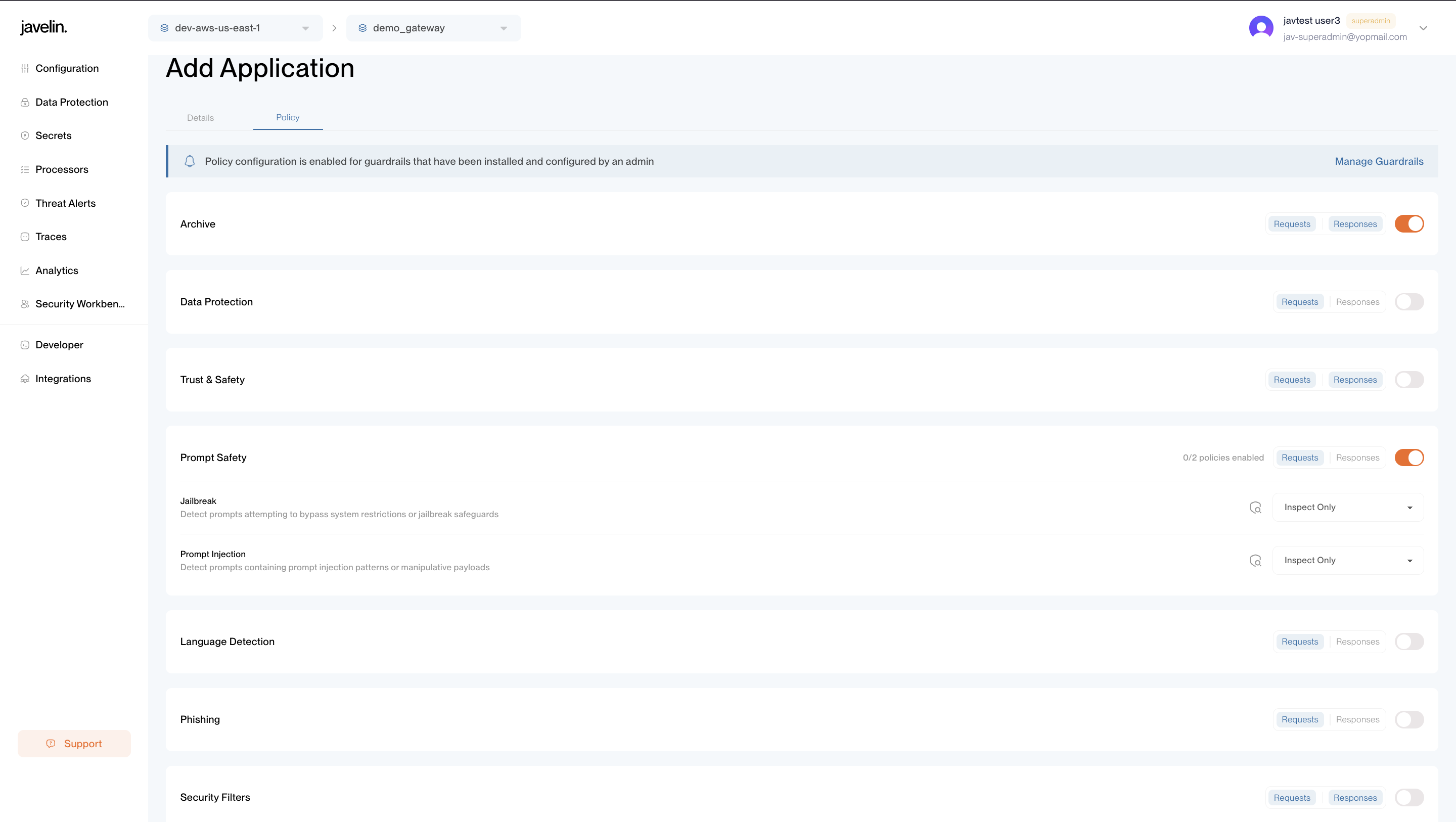The width and height of the screenshot is (1456, 822).
Task: Click Requests chip for Prompt Safety
Action: click(x=1299, y=458)
